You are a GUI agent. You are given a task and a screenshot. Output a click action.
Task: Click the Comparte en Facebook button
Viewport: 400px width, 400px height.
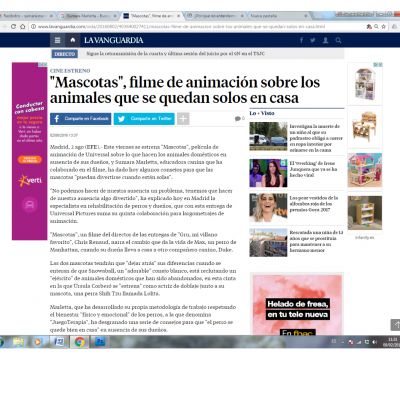[81, 119]
